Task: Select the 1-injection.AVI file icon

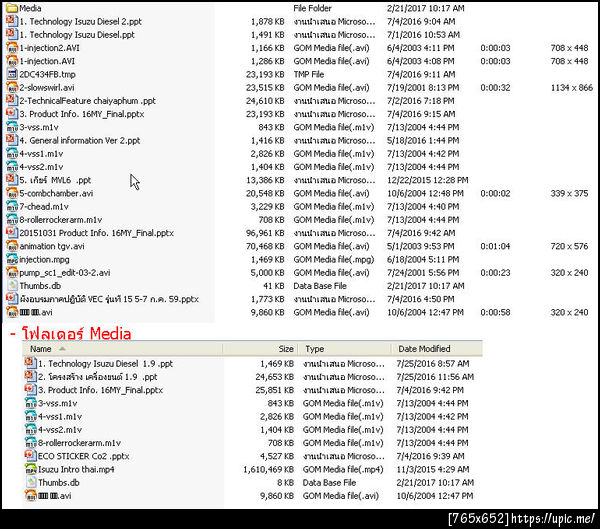Action: coord(12,61)
